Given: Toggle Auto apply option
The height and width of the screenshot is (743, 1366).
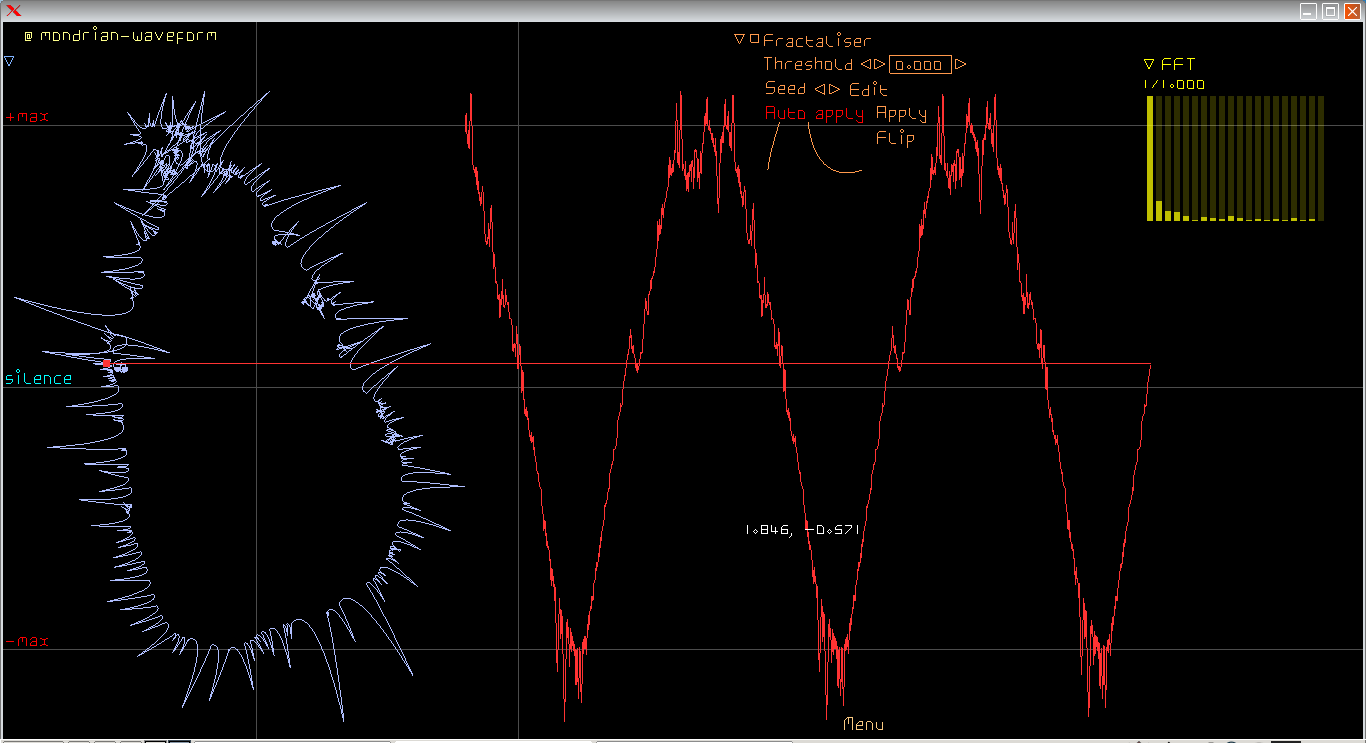Looking at the screenshot, I should point(814,113).
